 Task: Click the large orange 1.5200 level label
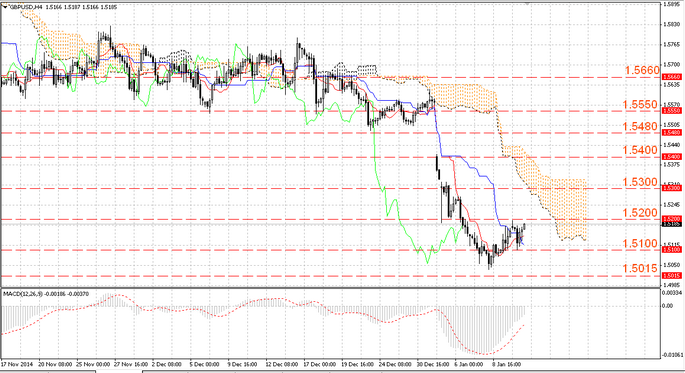tap(640, 213)
